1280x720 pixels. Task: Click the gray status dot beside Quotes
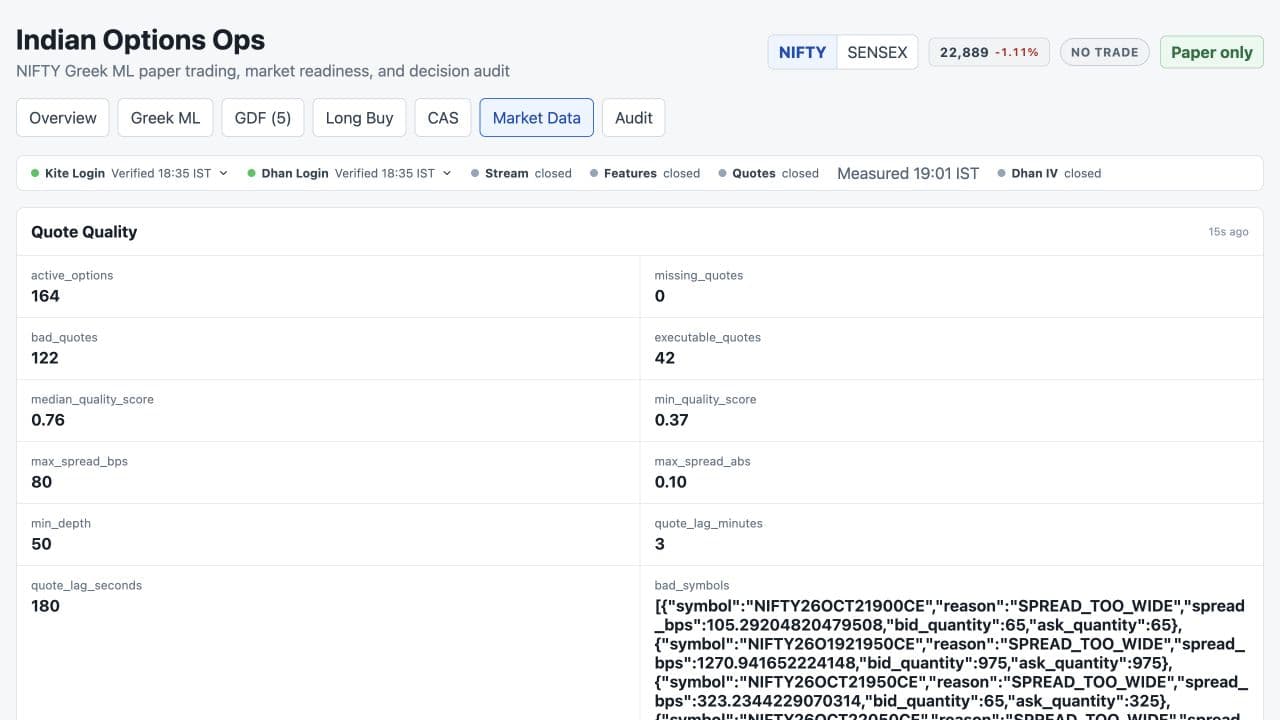[x=722, y=173]
